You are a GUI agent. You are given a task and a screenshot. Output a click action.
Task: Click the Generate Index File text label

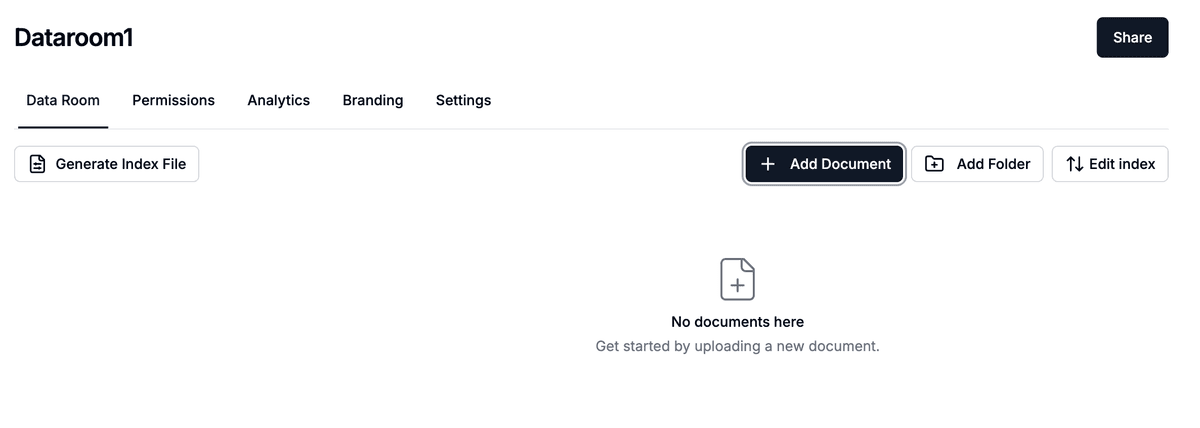[x=120, y=164]
